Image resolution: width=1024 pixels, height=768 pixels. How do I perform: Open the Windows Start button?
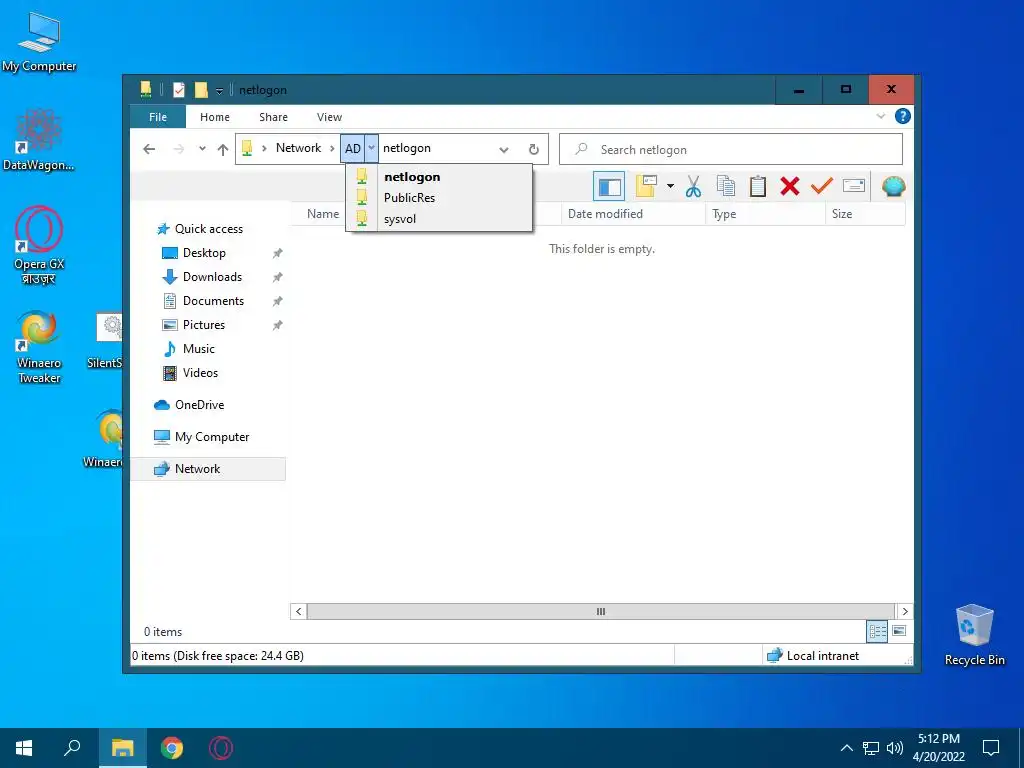tap(24, 748)
